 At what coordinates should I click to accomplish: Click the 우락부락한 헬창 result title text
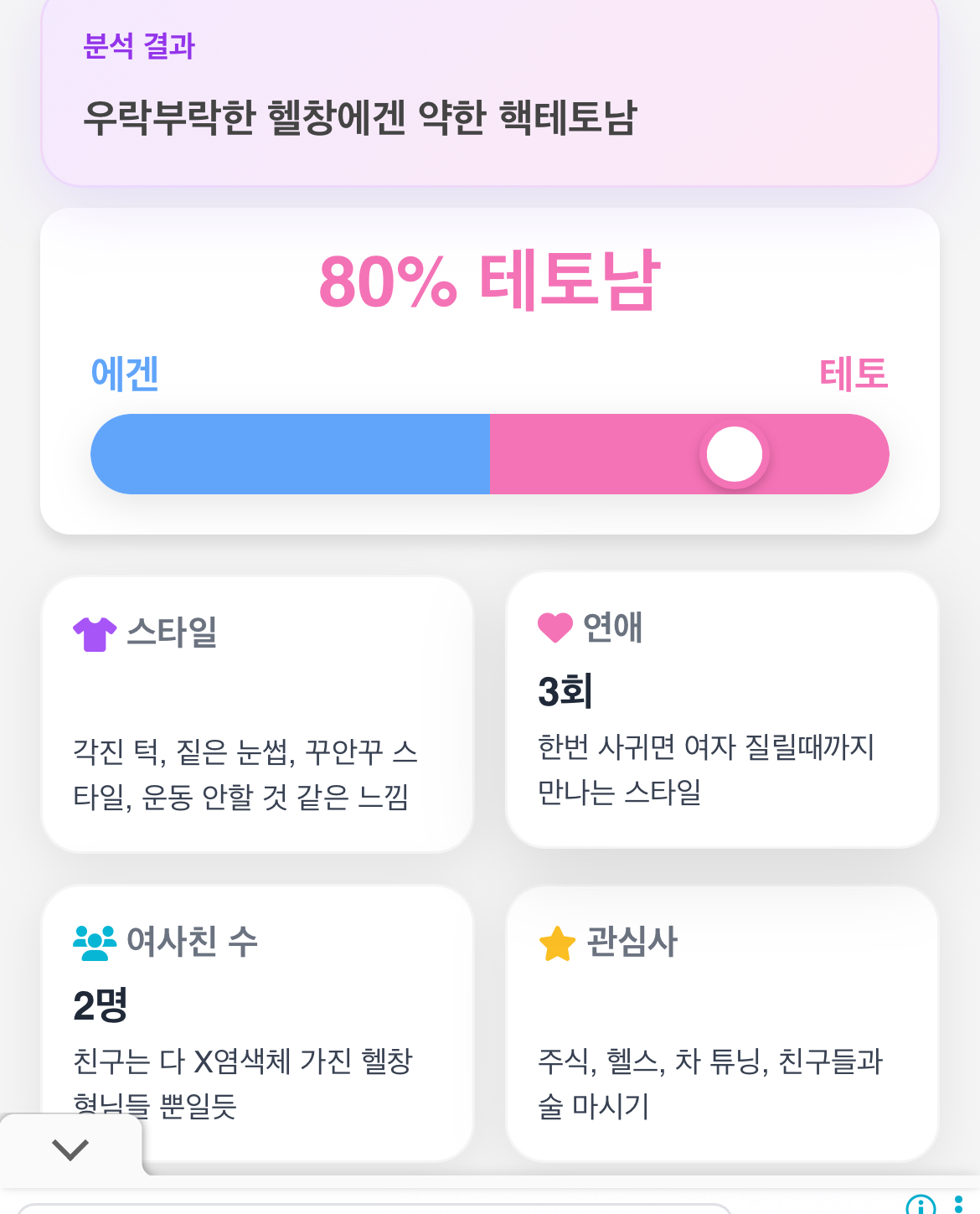pos(361,117)
